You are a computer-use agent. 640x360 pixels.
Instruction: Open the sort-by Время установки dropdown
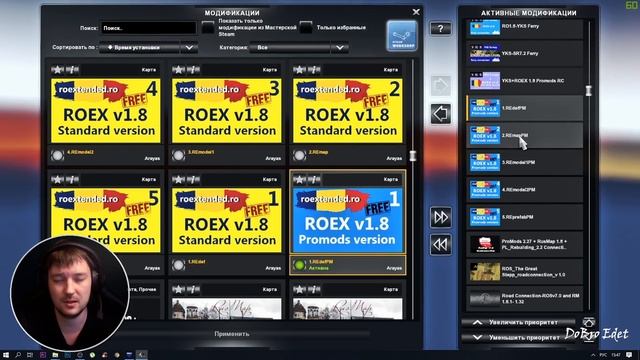[x=149, y=48]
